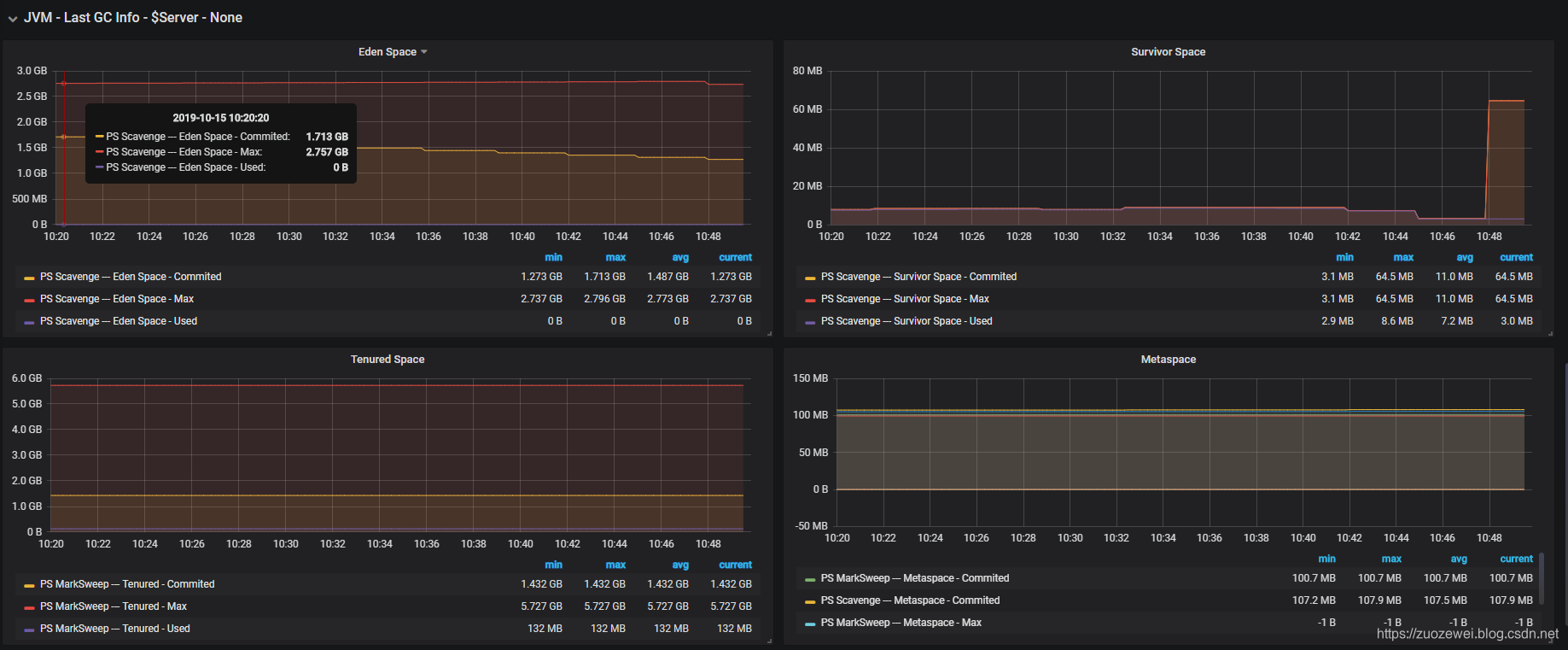Sort Survivor Space legend by avg
Screen dimensions: 1568x650
pos(1465,257)
